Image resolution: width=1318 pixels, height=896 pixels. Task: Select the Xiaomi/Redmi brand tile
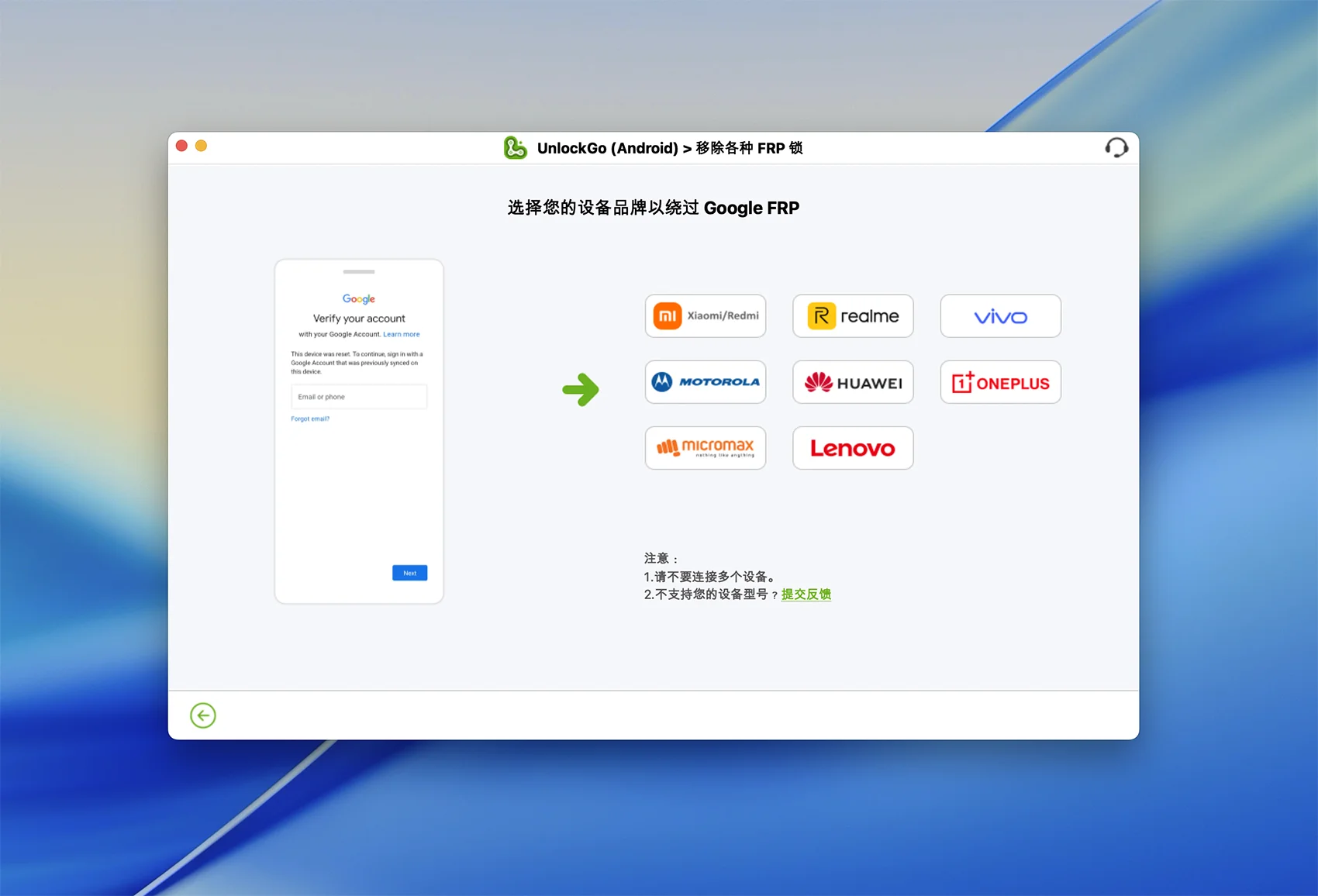(x=705, y=315)
